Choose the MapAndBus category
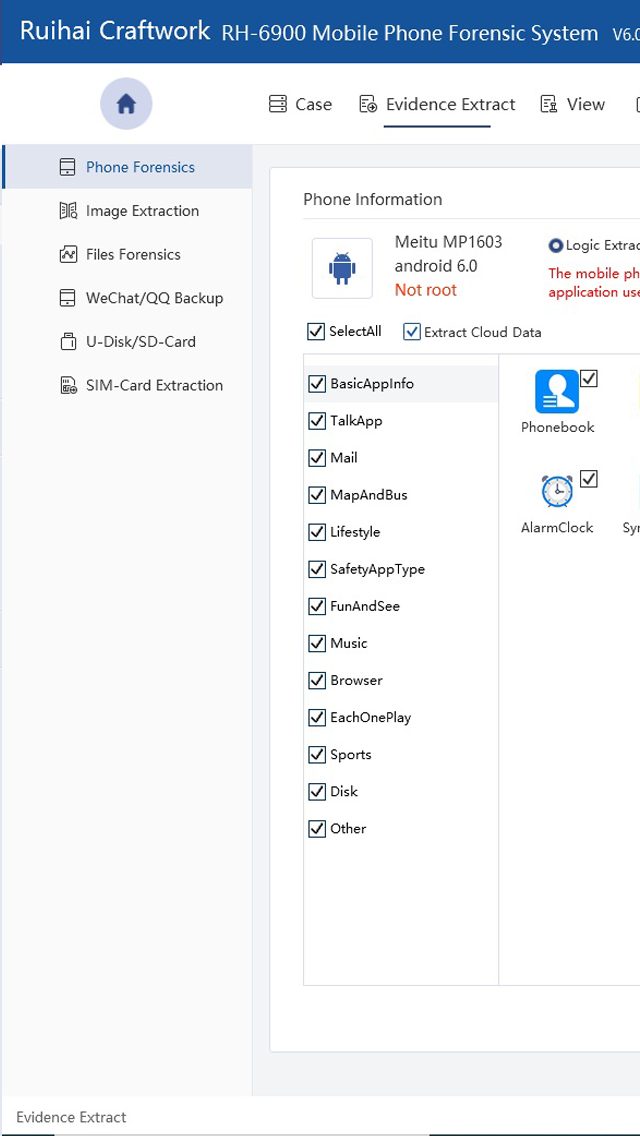640x1136 pixels. (x=368, y=495)
